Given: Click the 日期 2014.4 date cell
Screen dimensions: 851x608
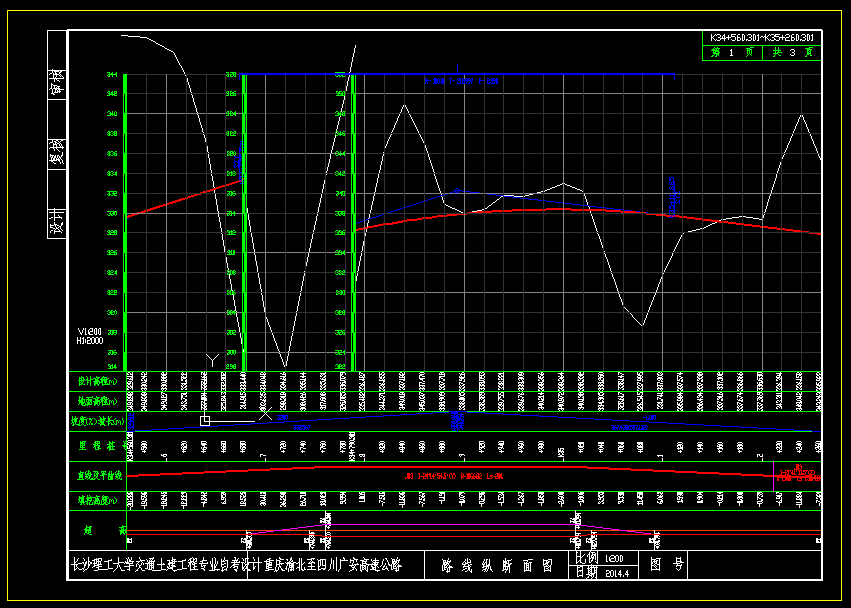Looking at the screenshot, I should pos(601,573).
